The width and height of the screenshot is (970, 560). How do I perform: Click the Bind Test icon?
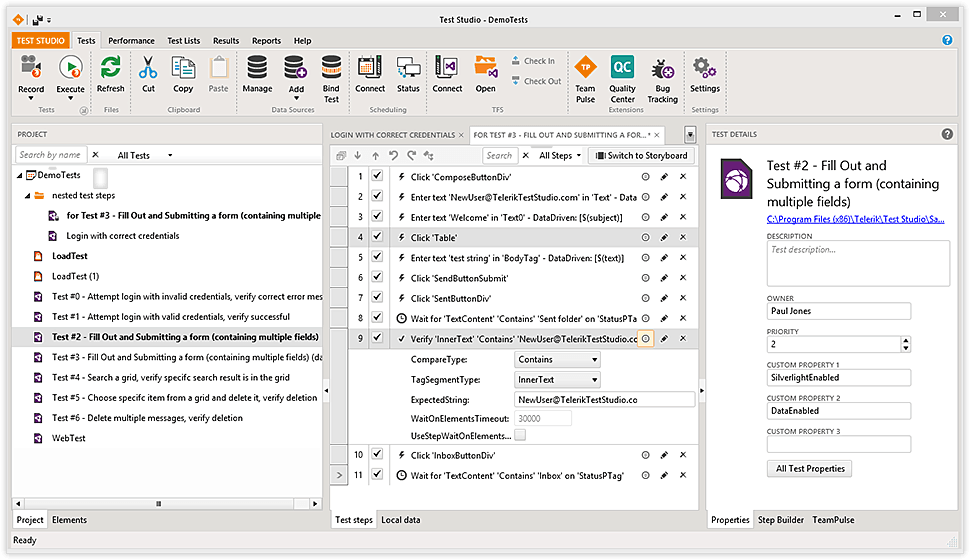tap(331, 67)
